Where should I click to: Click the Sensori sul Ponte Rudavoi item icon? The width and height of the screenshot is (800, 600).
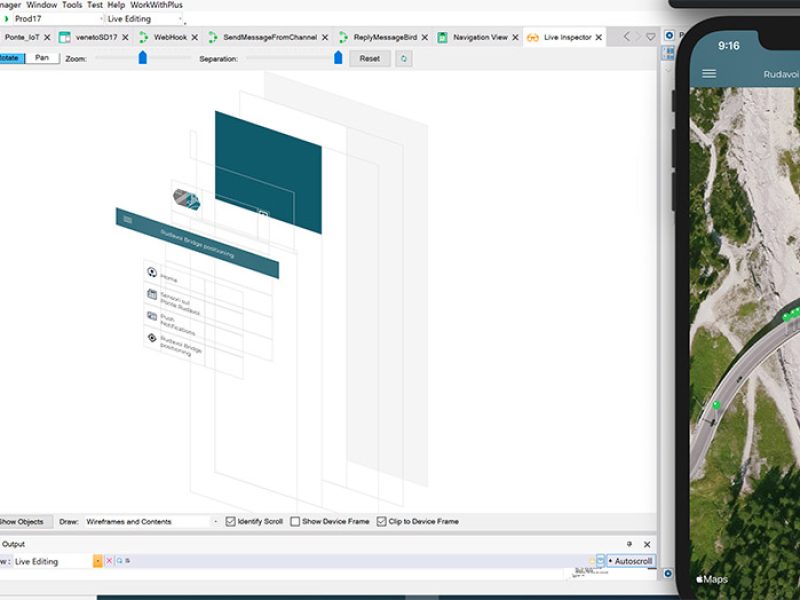[152, 294]
